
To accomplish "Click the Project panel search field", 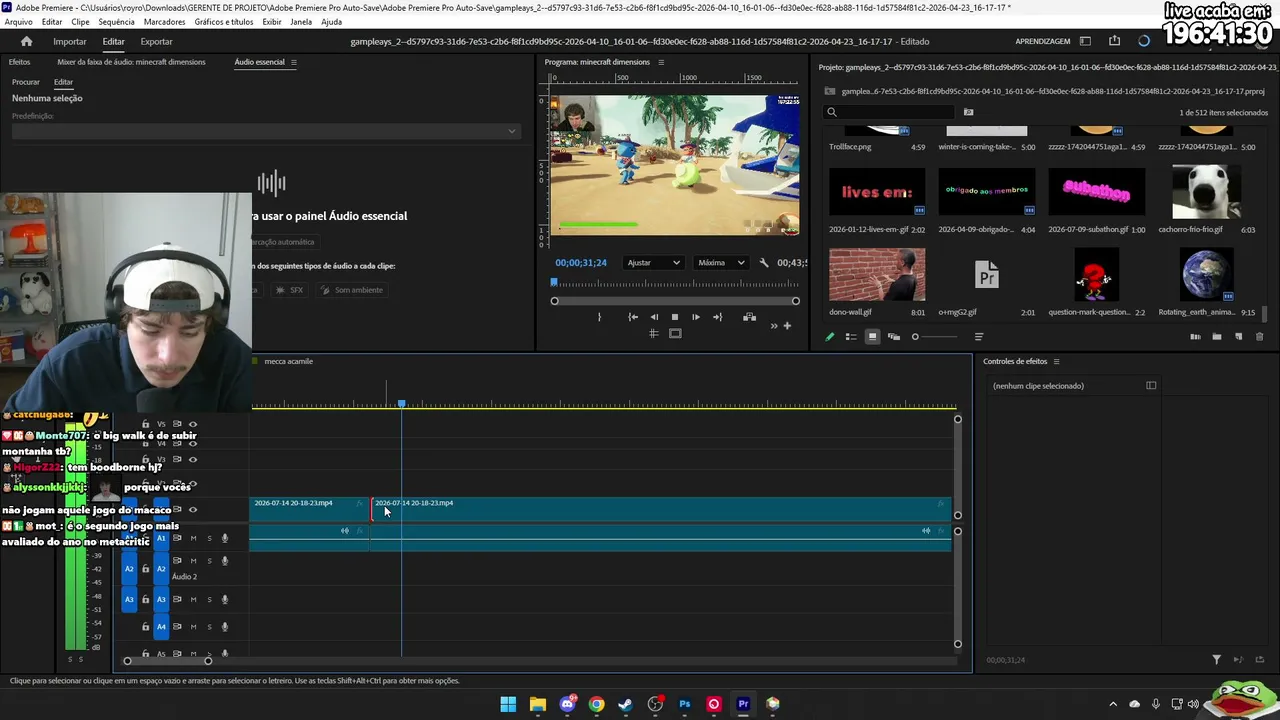I will pyautogui.click(x=890, y=112).
